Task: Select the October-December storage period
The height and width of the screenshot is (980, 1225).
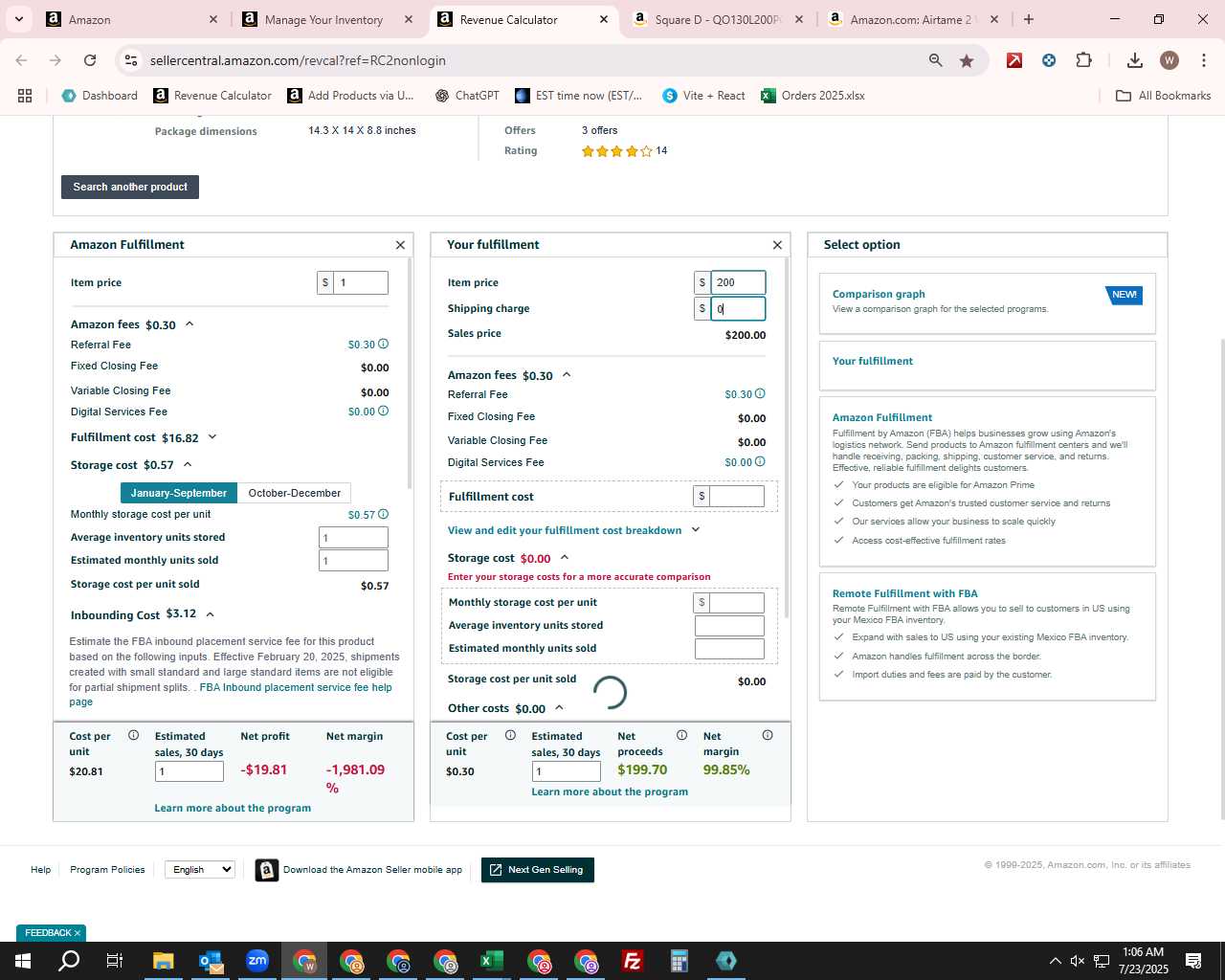Action: (x=295, y=493)
